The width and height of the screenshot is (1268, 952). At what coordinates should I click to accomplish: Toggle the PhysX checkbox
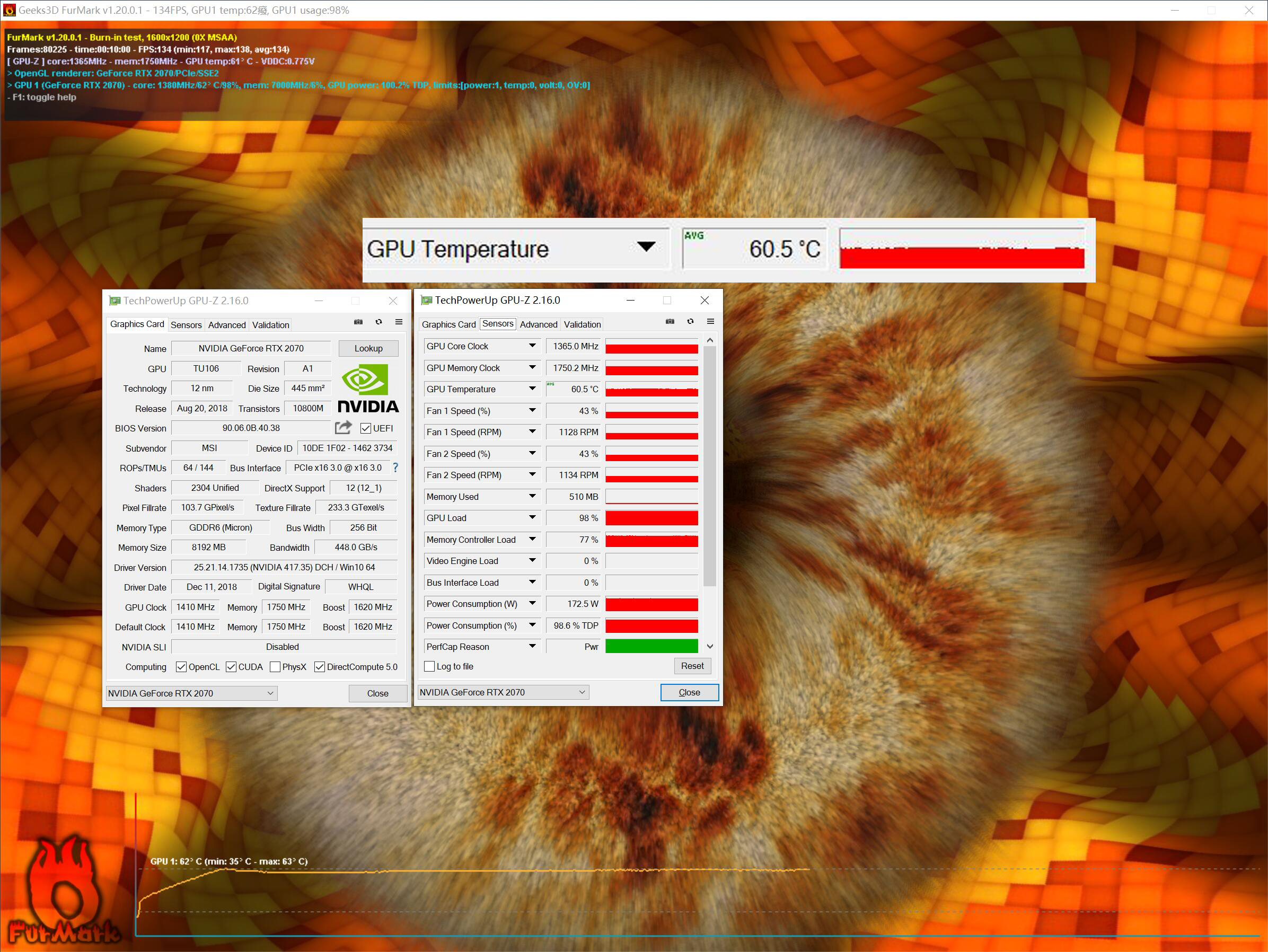275,667
